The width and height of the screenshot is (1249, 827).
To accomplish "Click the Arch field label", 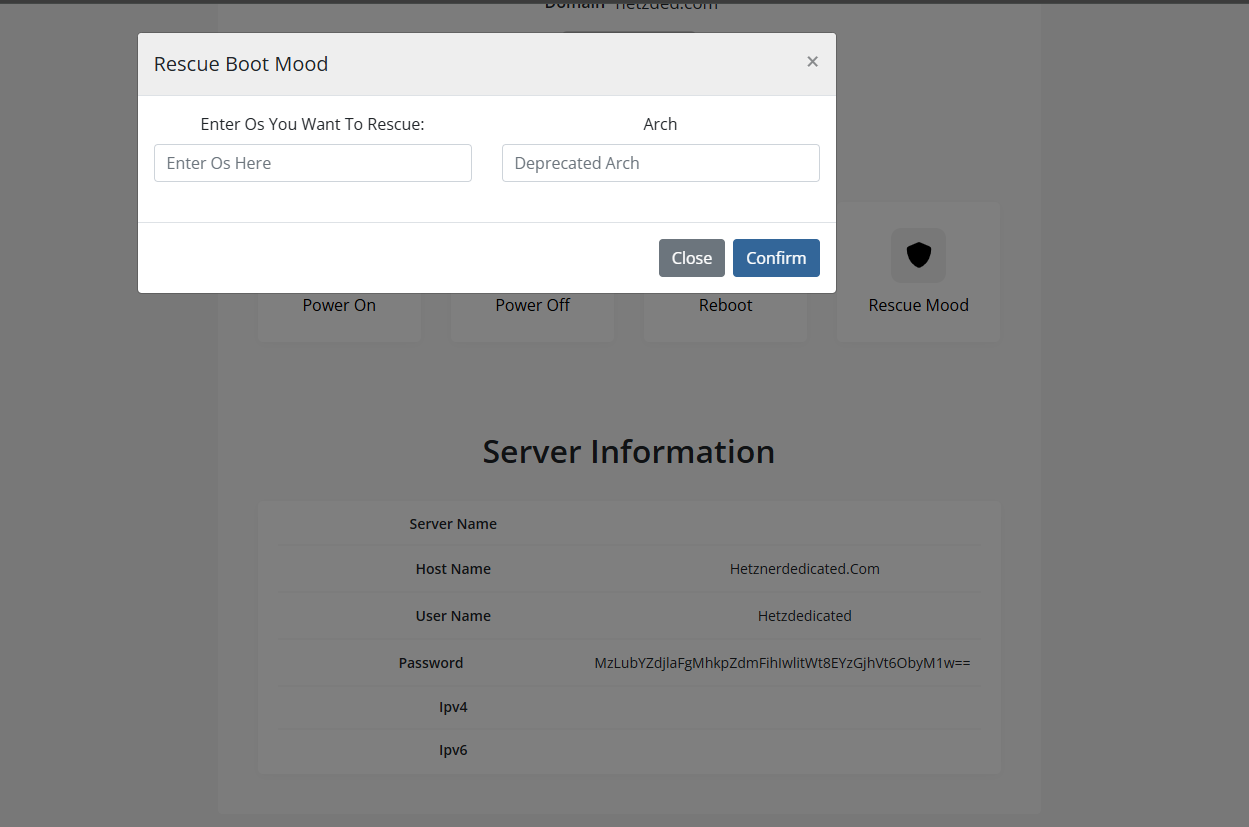I will 660,124.
